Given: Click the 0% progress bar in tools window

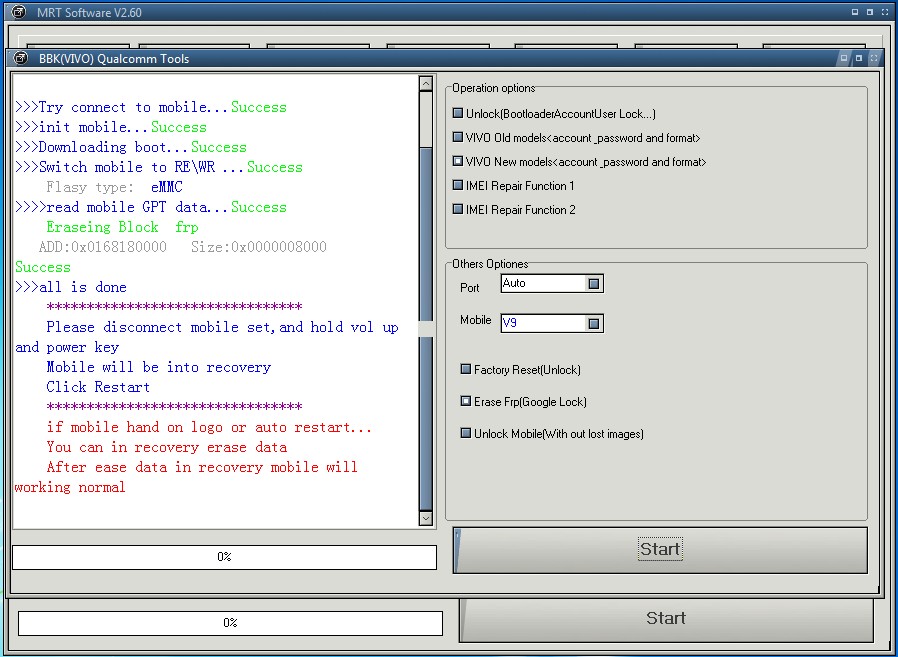Looking at the screenshot, I should click(x=224, y=557).
